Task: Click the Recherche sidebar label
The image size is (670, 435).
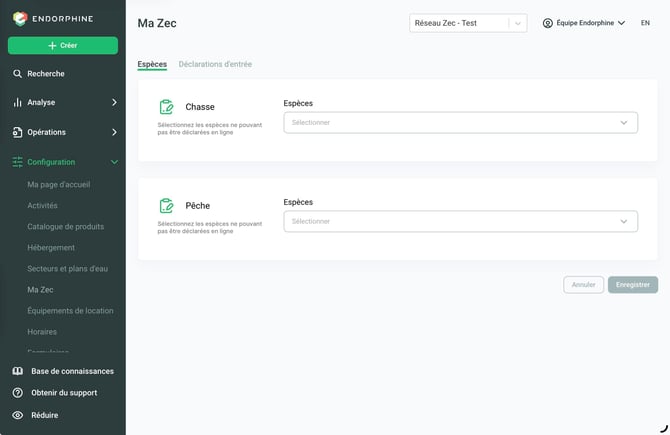Action: tap(46, 73)
